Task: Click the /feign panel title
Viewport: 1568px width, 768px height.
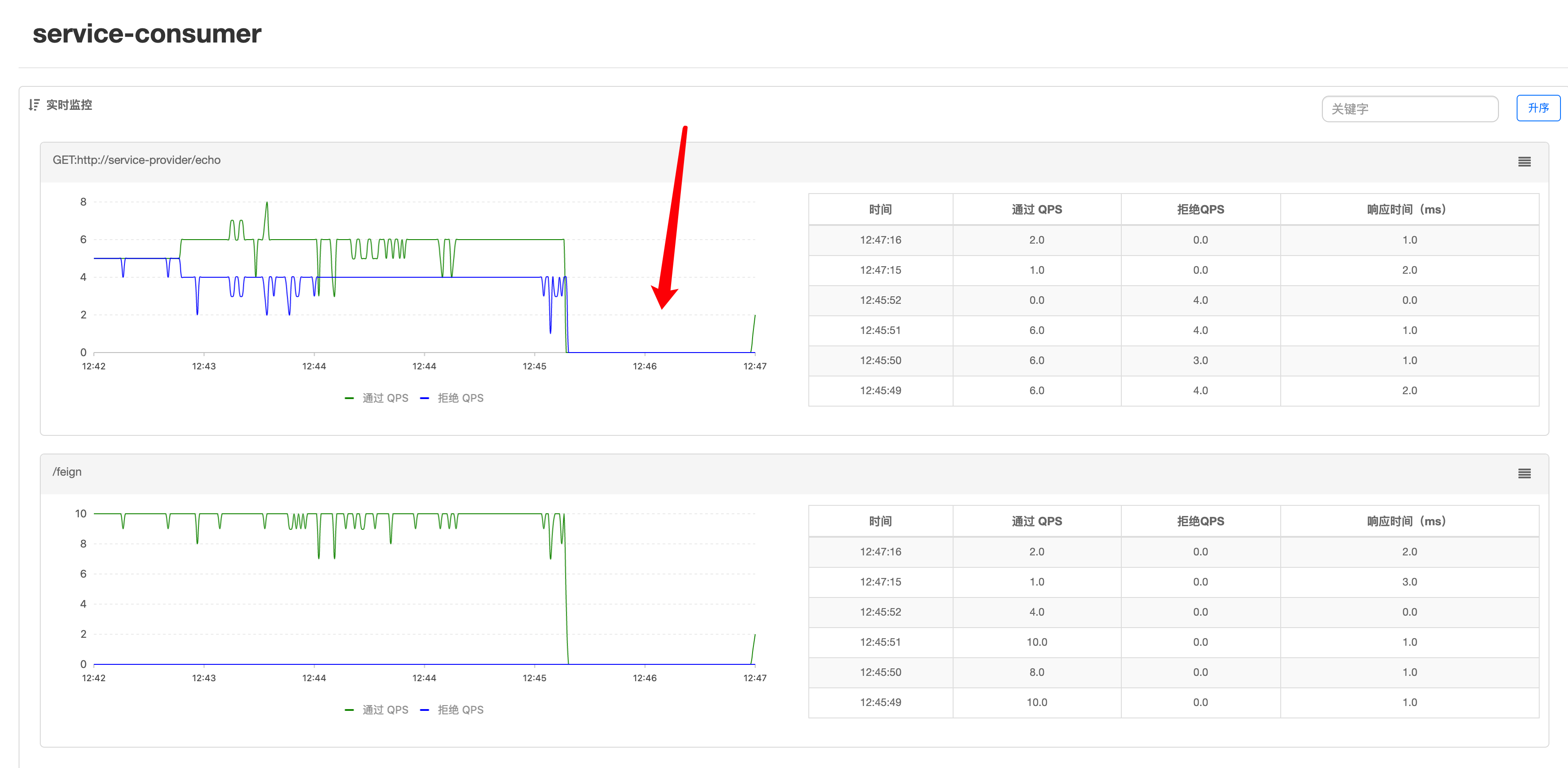Action: coord(67,471)
